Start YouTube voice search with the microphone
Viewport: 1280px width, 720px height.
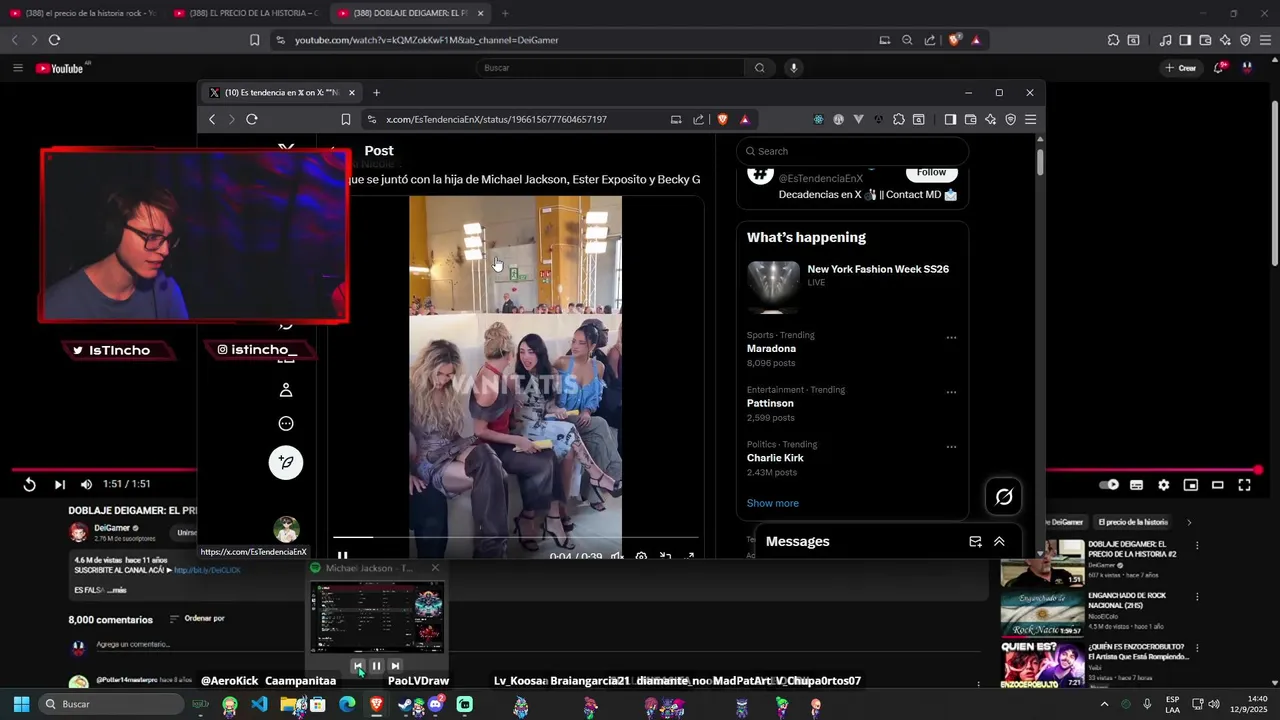794,68
